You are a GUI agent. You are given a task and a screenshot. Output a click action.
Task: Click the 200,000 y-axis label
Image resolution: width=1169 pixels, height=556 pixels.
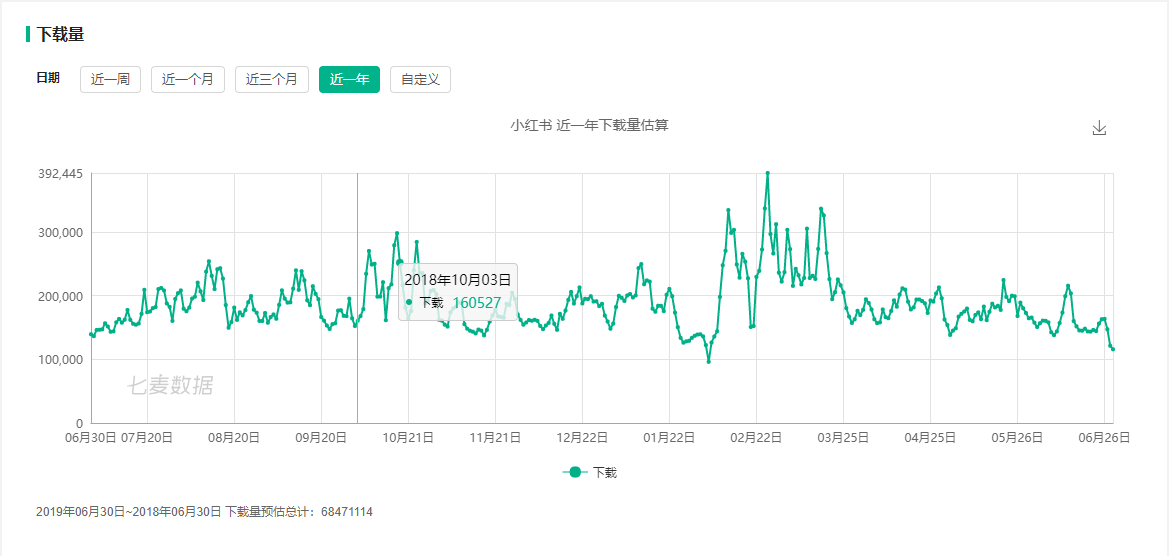[60, 297]
